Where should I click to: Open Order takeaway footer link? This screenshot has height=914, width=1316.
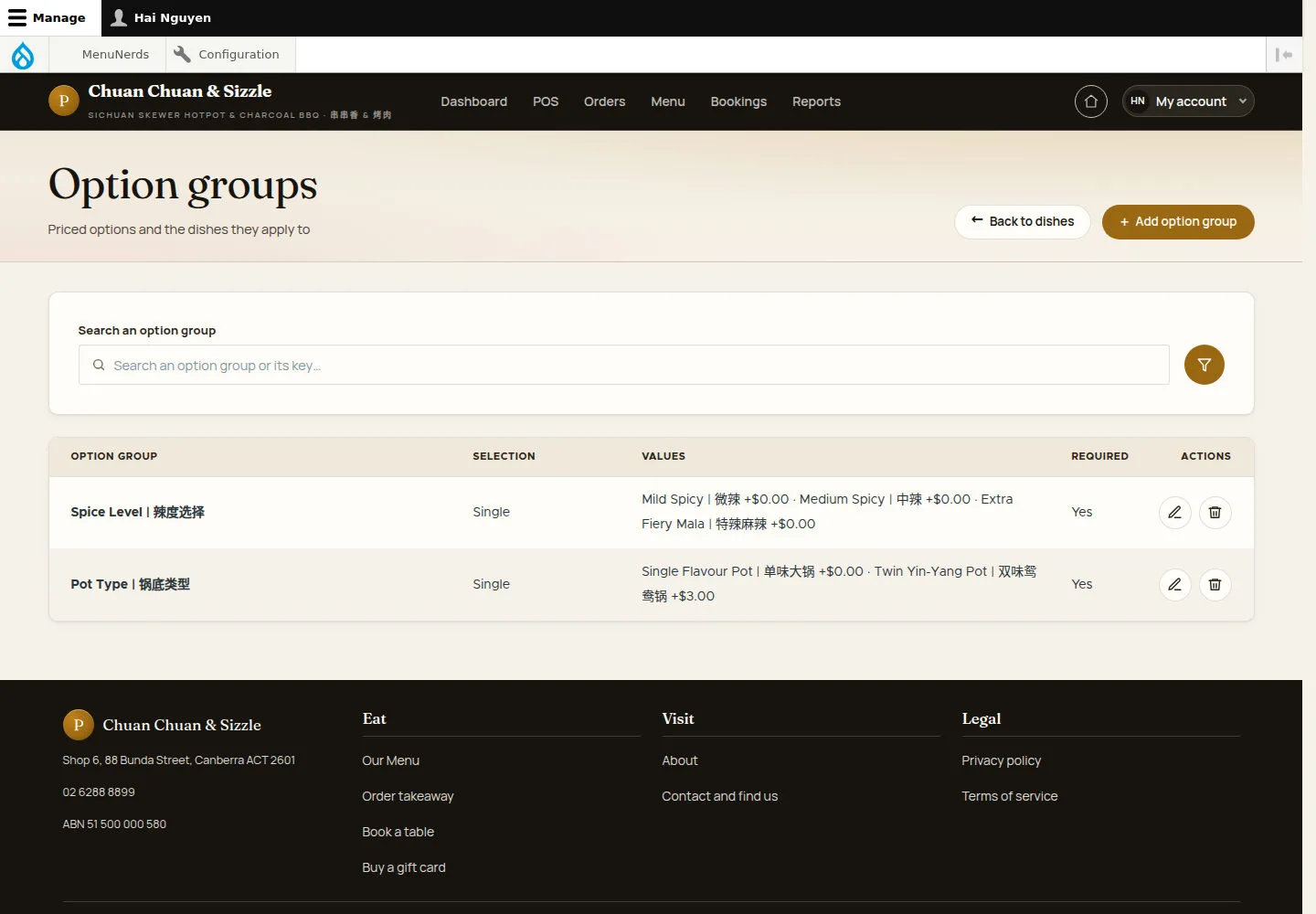408,796
